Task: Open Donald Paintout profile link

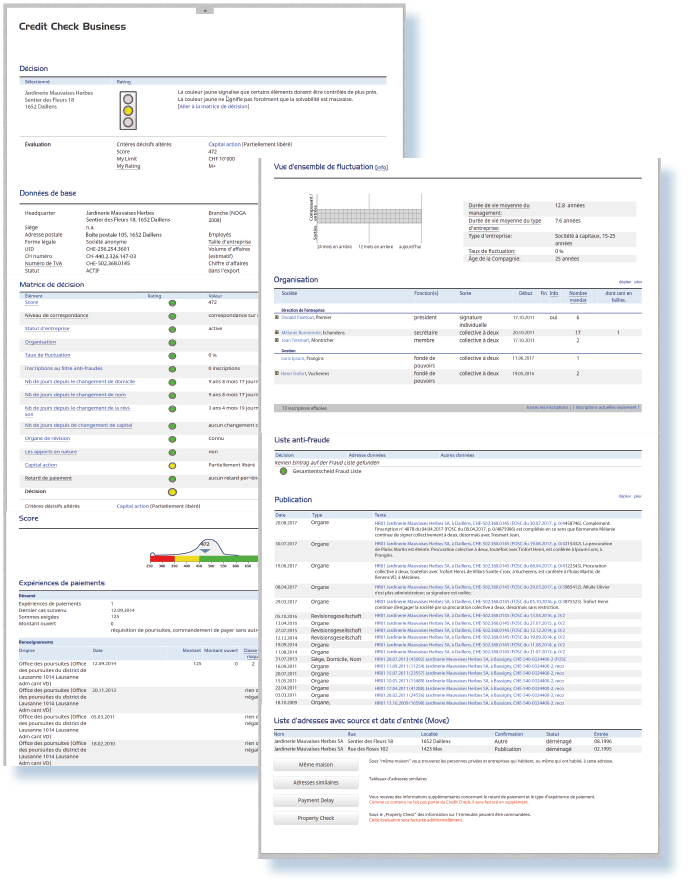Action: (x=297, y=318)
